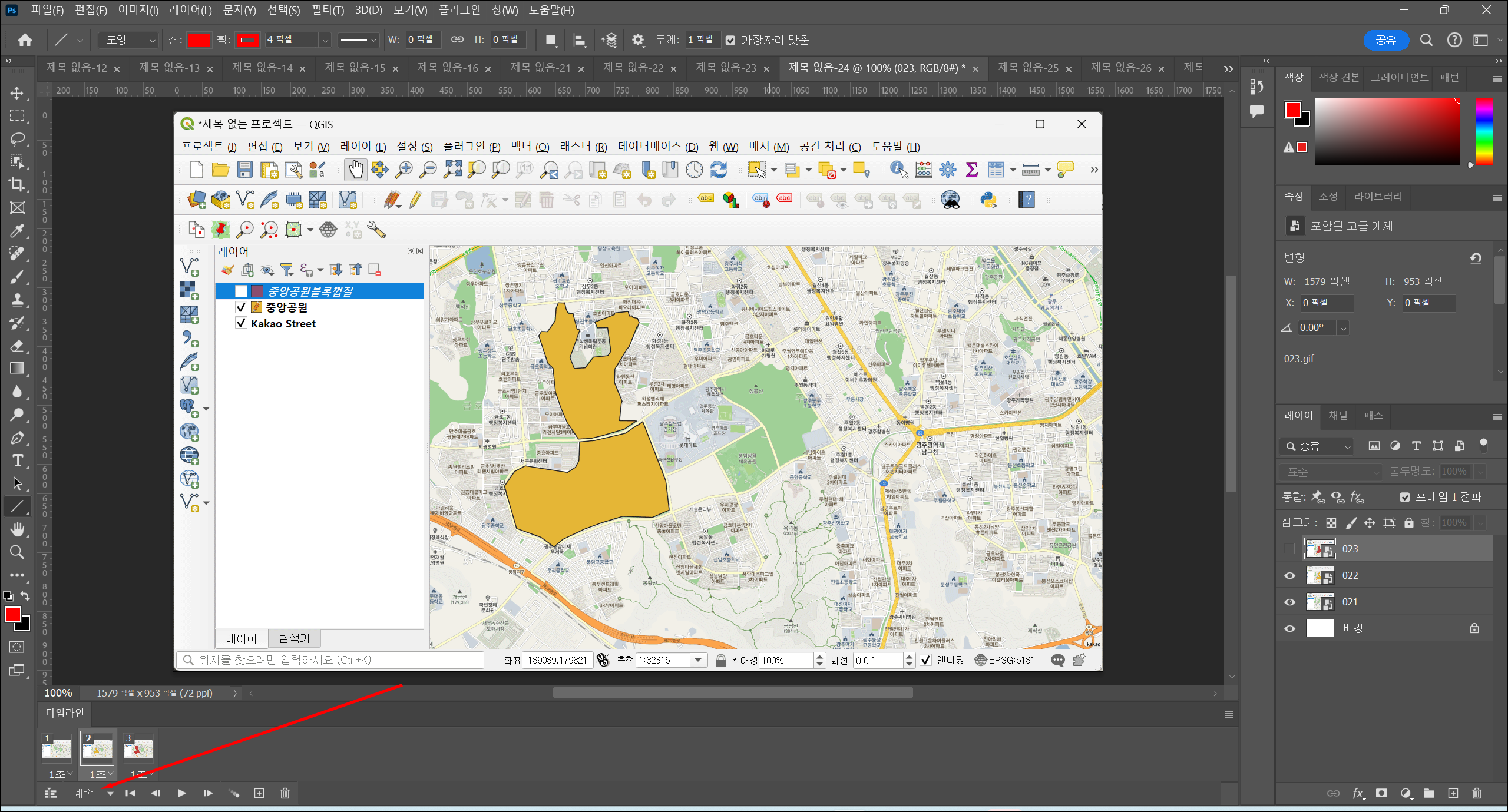Select the Hand tool

click(17, 529)
